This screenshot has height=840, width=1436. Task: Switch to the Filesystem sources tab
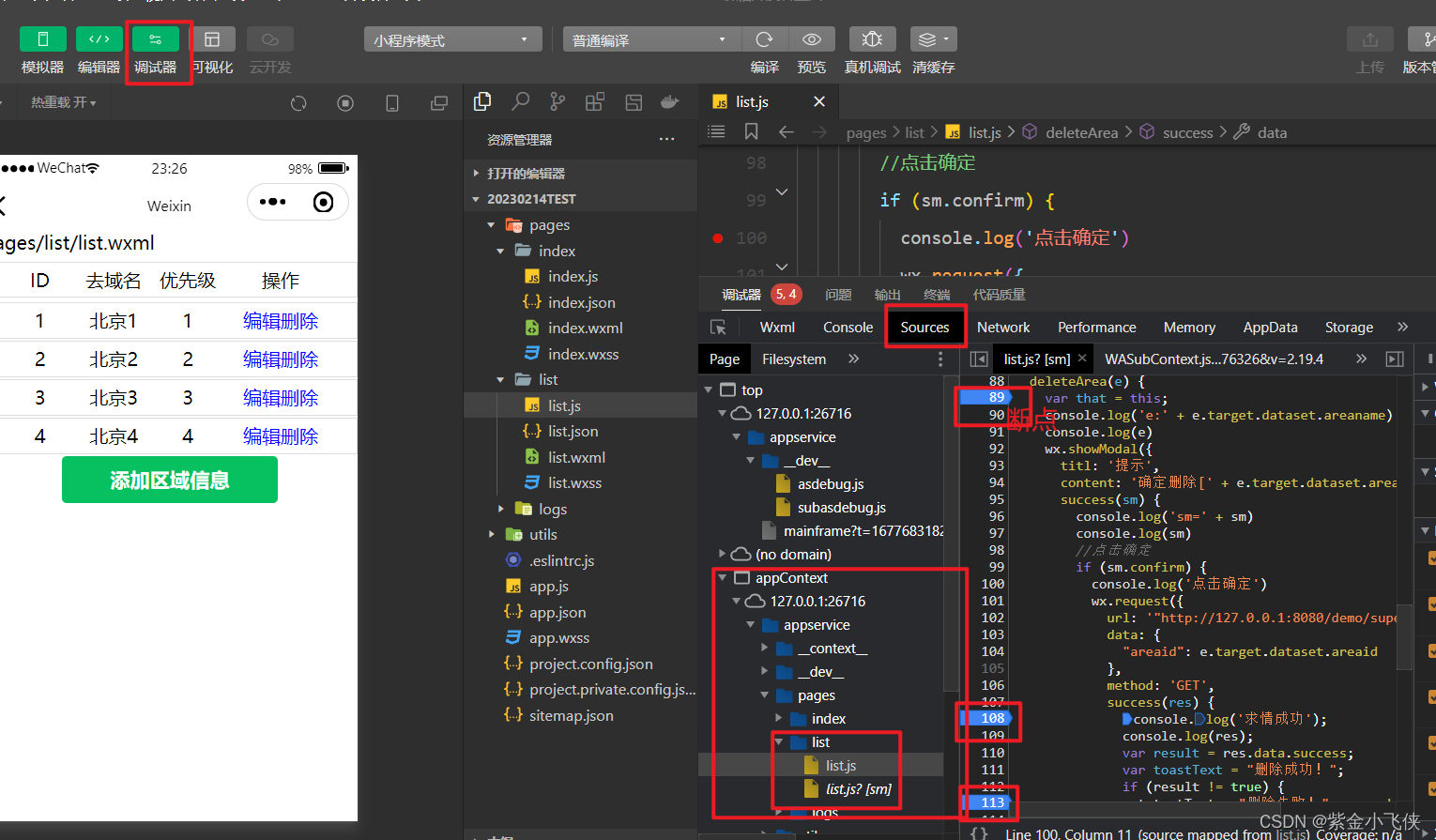pos(794,359)
